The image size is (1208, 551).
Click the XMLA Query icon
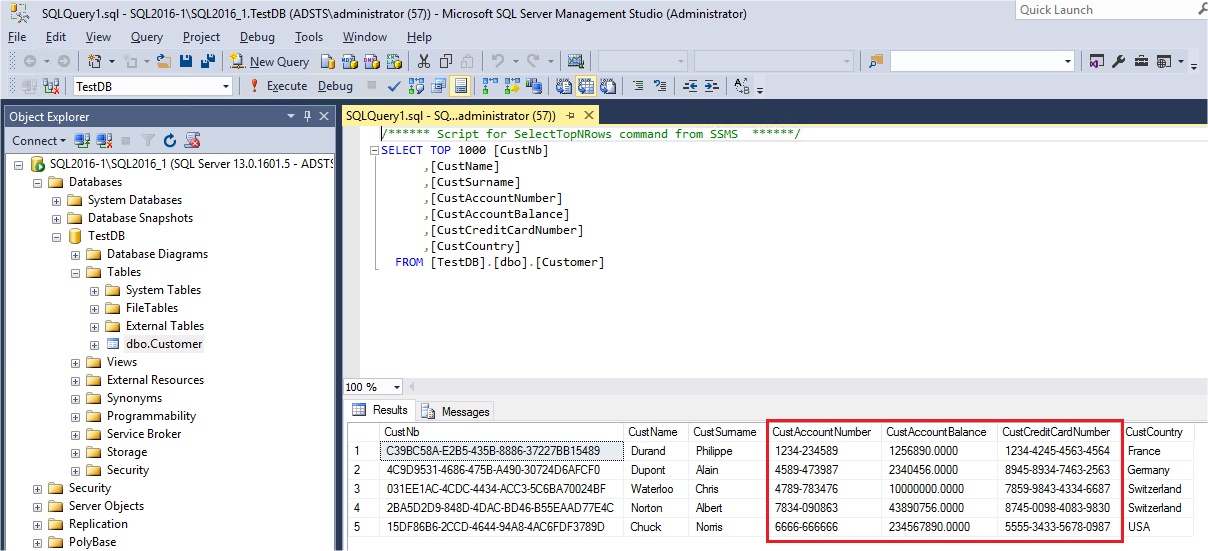pyautogui.click(x=394, y=61)
